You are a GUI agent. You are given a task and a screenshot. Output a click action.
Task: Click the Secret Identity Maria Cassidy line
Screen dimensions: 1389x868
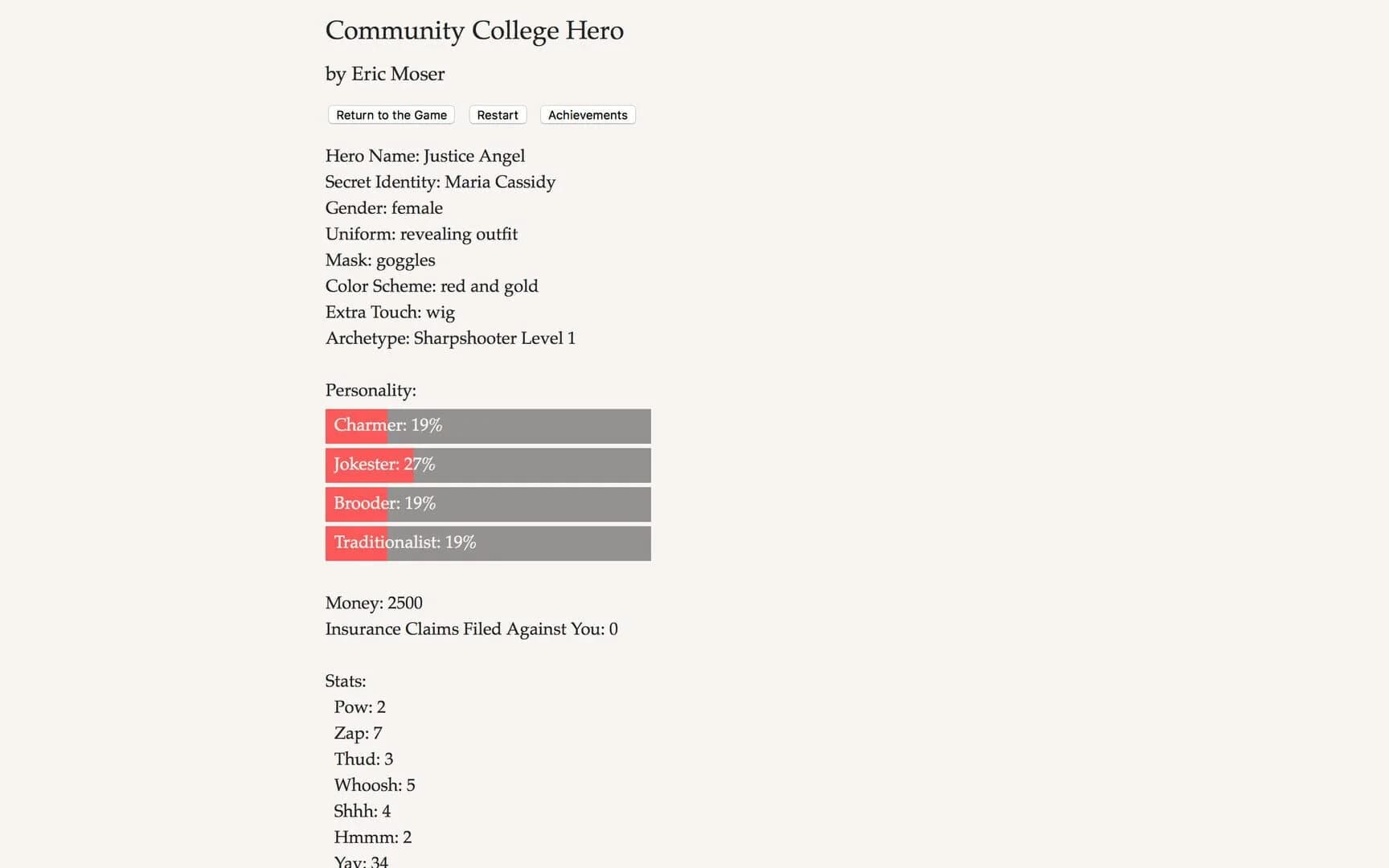click(440, 182)
